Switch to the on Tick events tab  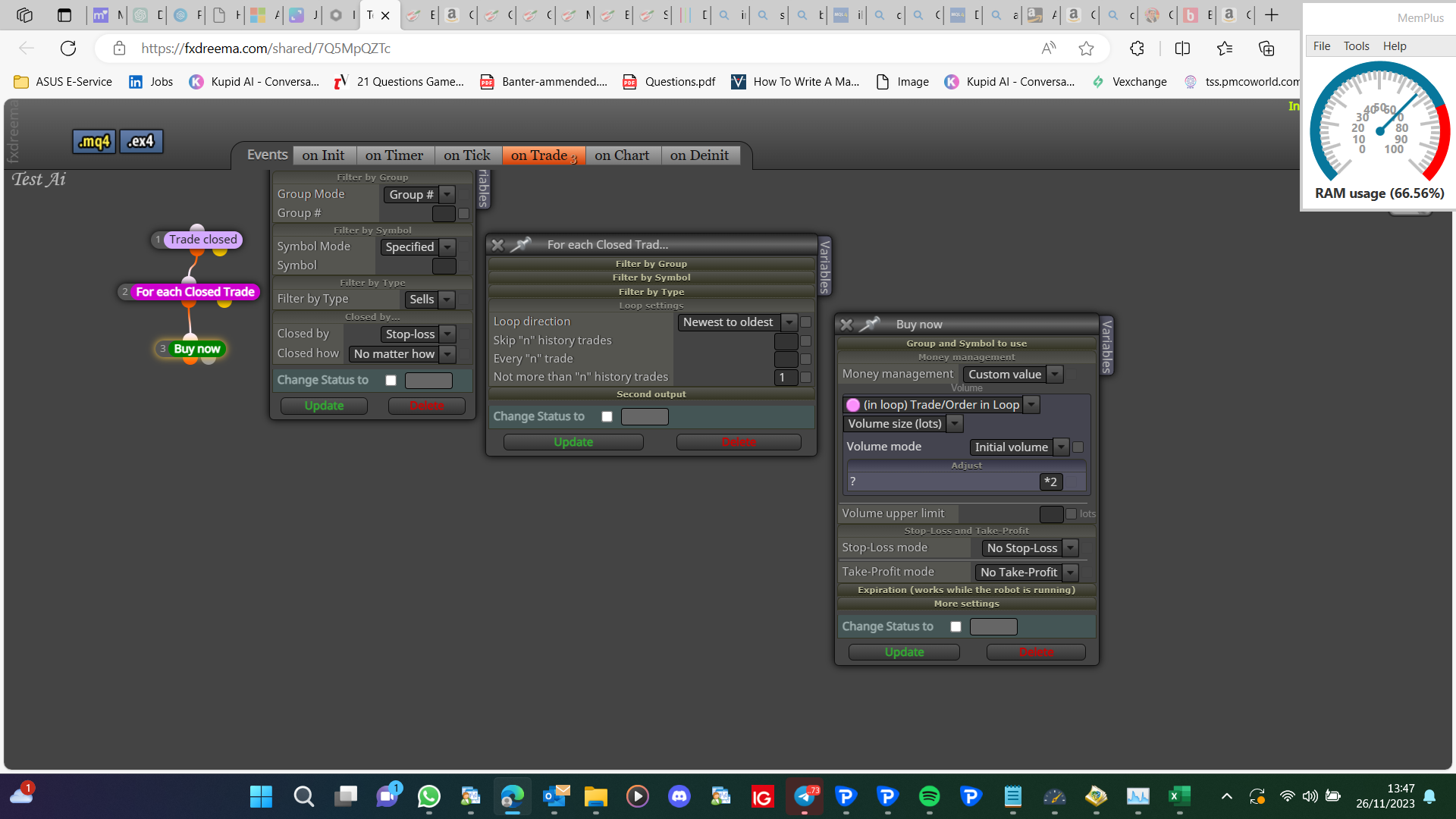click(x=467, y=155)
